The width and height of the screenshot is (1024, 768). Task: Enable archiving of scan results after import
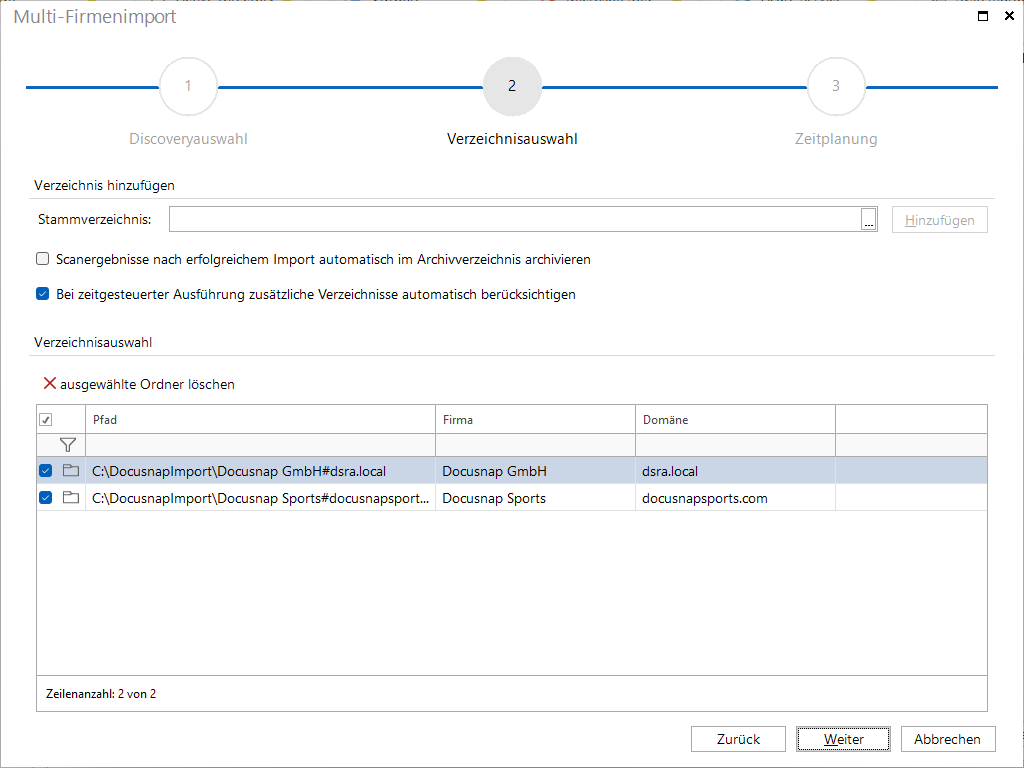42,259
